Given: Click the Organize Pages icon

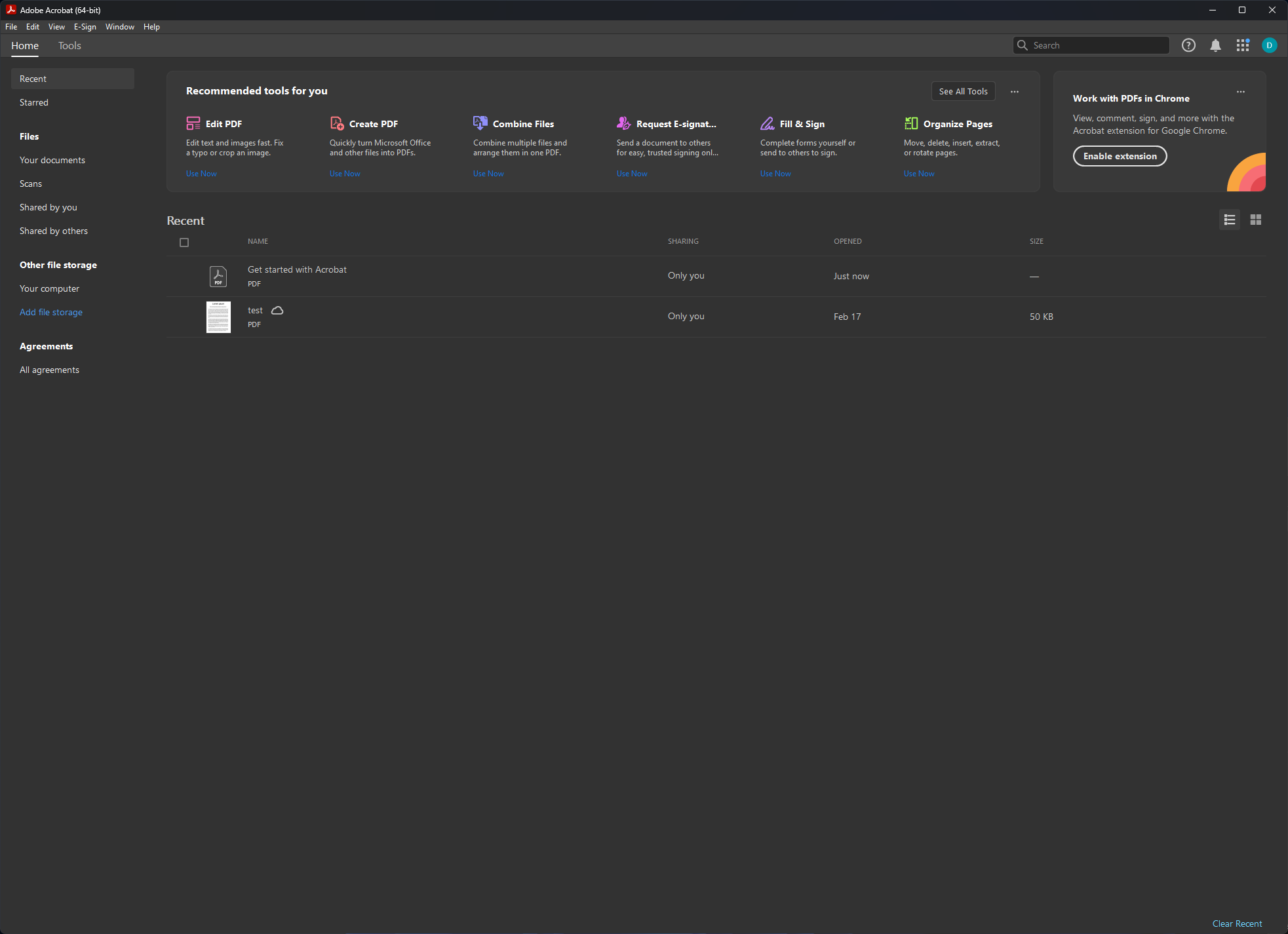Looking at the screenshot, I should click(x=911, y=123).
